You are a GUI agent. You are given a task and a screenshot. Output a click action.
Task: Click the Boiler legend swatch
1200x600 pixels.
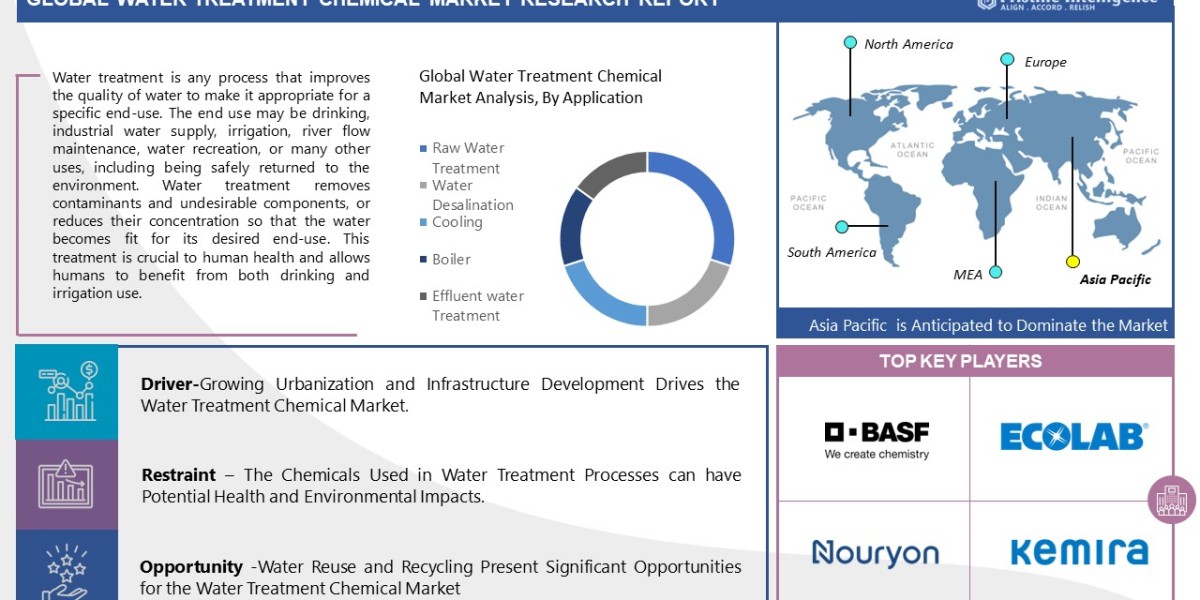tap(423, 260)
